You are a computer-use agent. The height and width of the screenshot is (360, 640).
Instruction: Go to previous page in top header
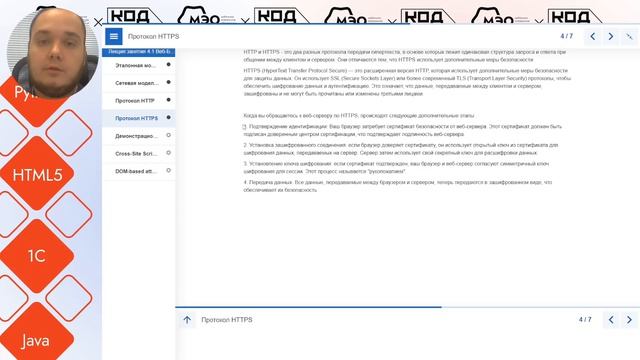coord(592,36)
